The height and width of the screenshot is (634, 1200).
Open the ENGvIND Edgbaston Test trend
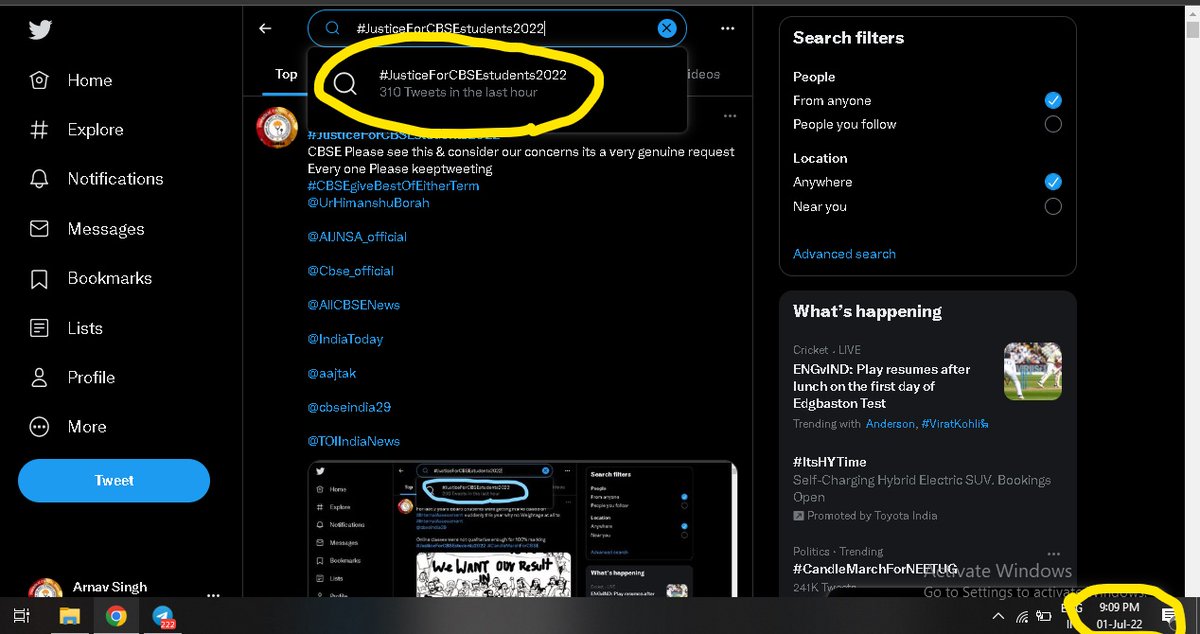click(881, 386)
